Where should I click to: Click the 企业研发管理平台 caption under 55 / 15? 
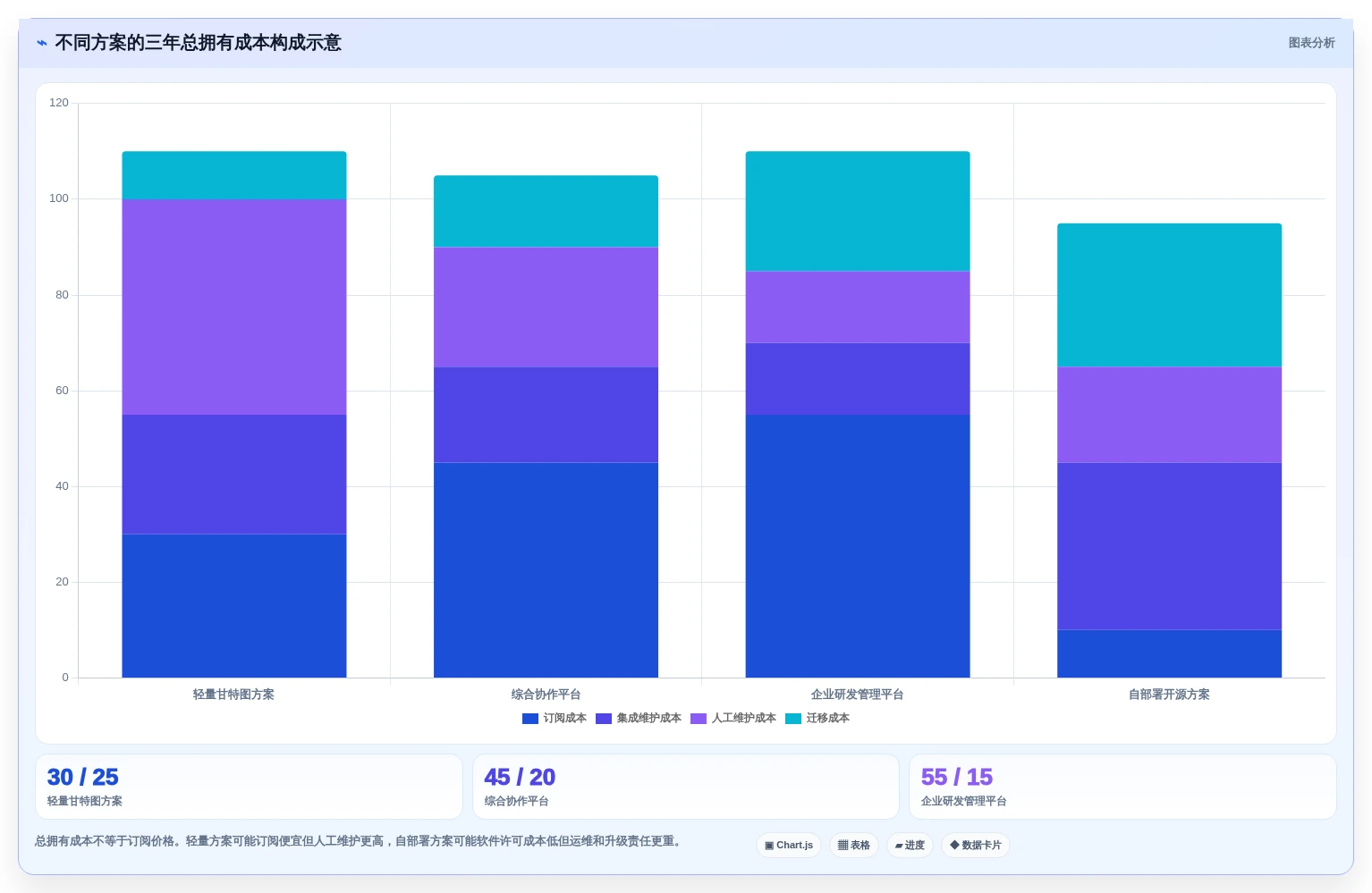[964, 802]
